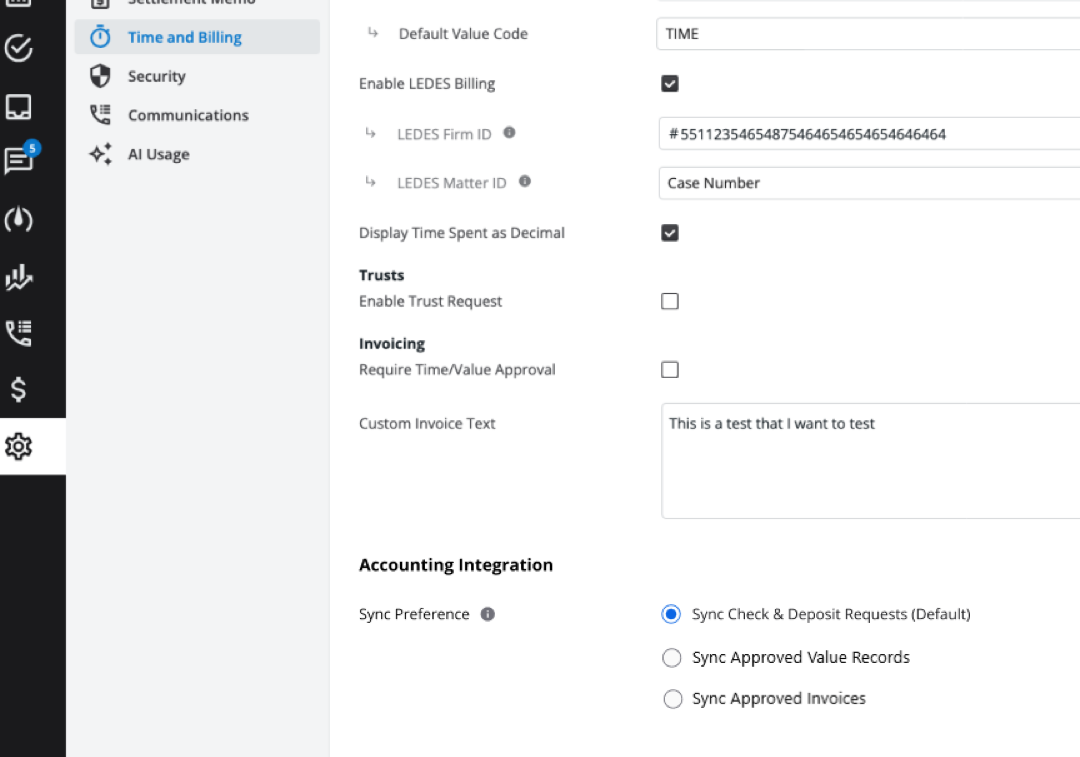This screenshot has width=1080, height=757.
Task: Switch to AI Usage settings
Action: click(x=157, y=154)
